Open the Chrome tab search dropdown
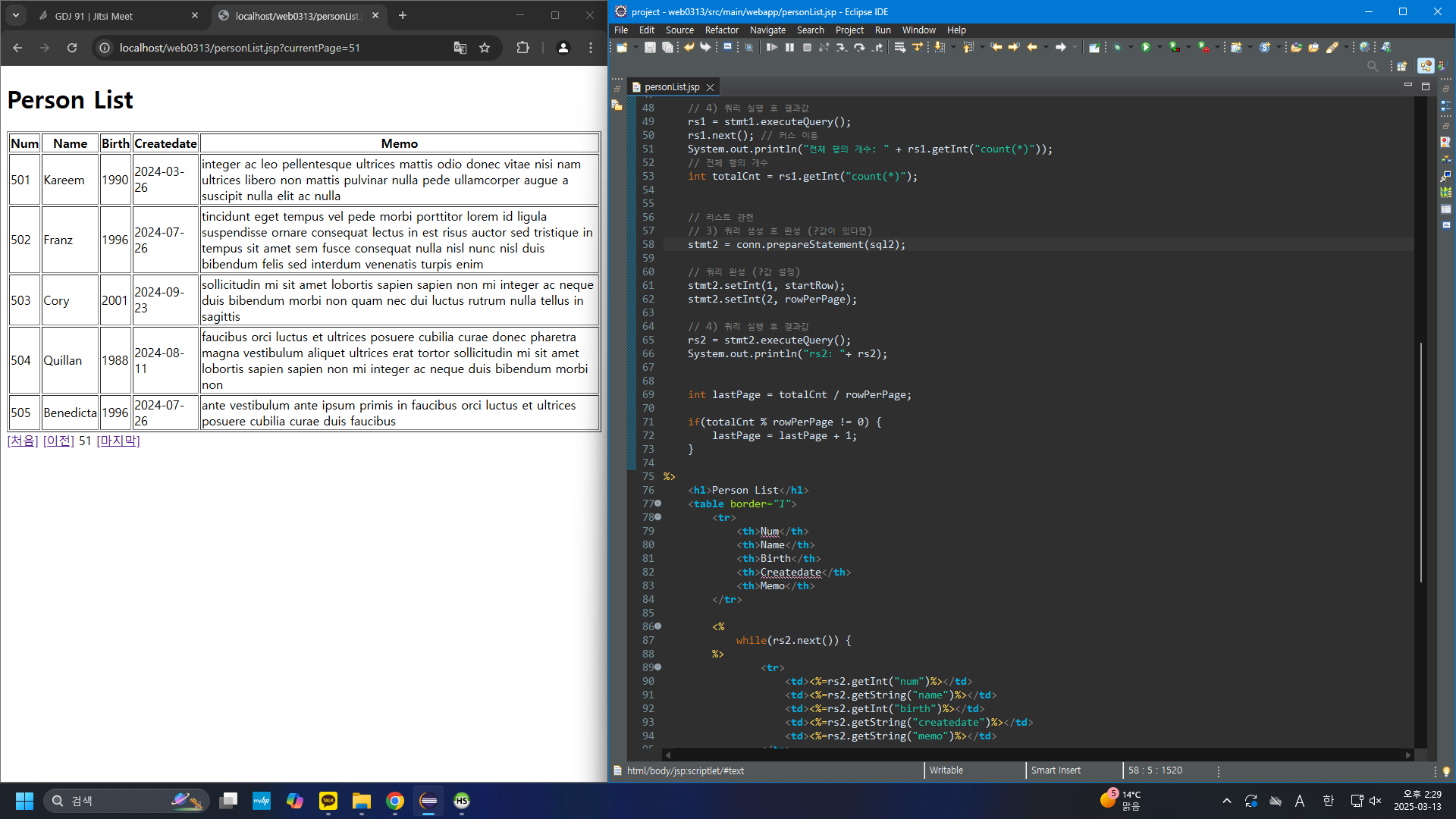This screenshot has width=1456, height=819. 15,15
